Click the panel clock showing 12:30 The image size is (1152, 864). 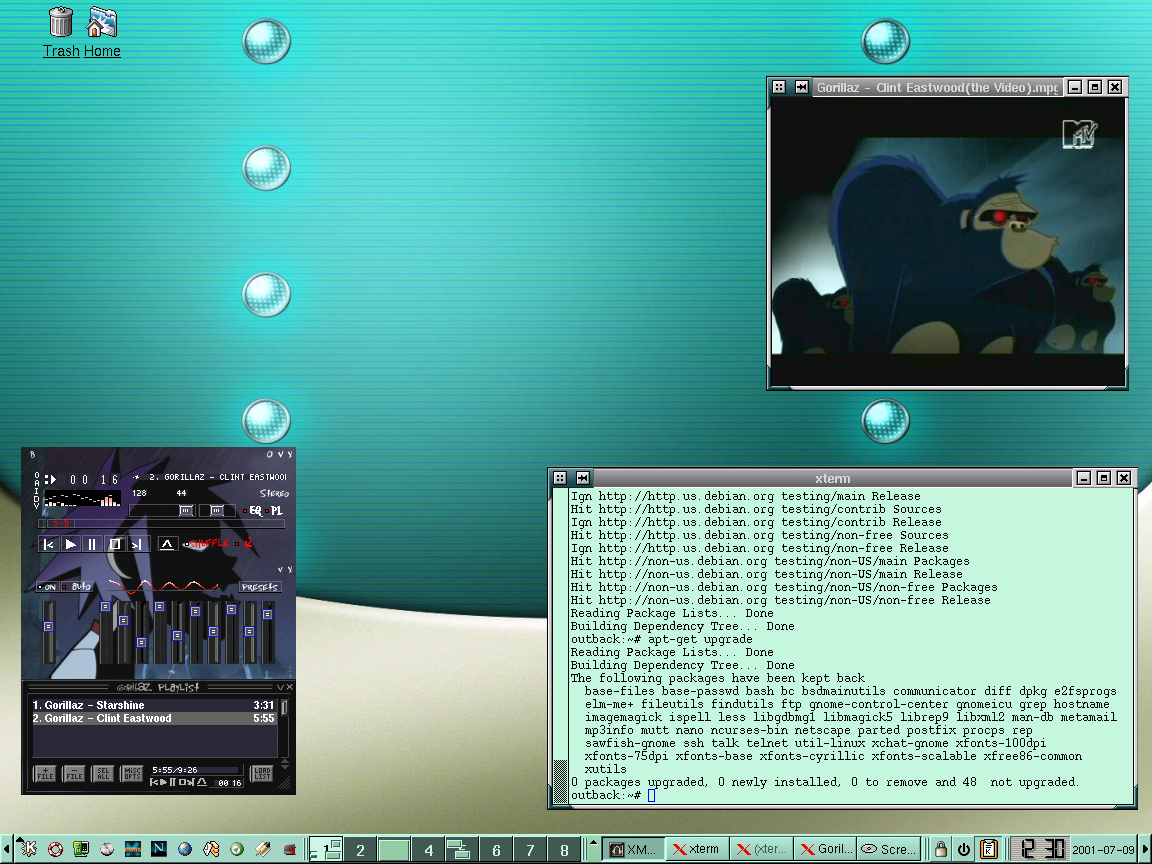click(x=1039, y=849)
